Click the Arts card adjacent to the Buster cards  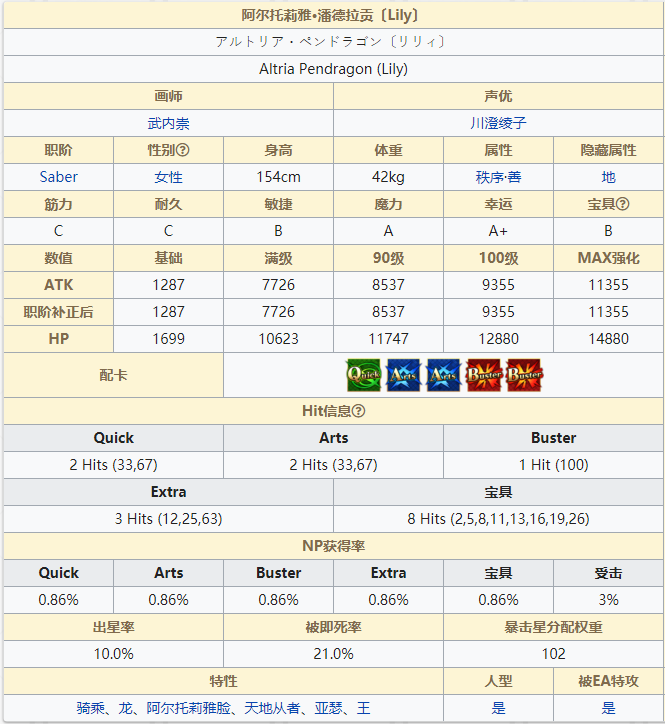[444, 375]
